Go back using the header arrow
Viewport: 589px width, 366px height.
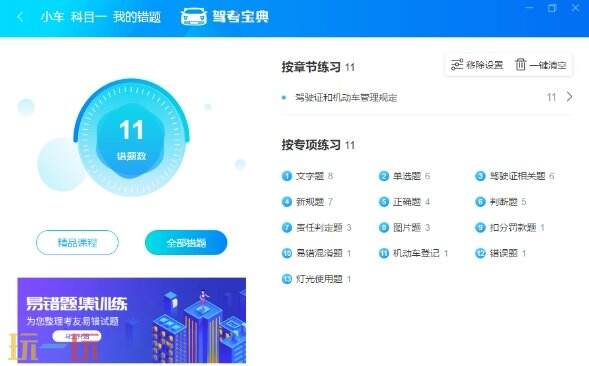[x=20, y=17]
